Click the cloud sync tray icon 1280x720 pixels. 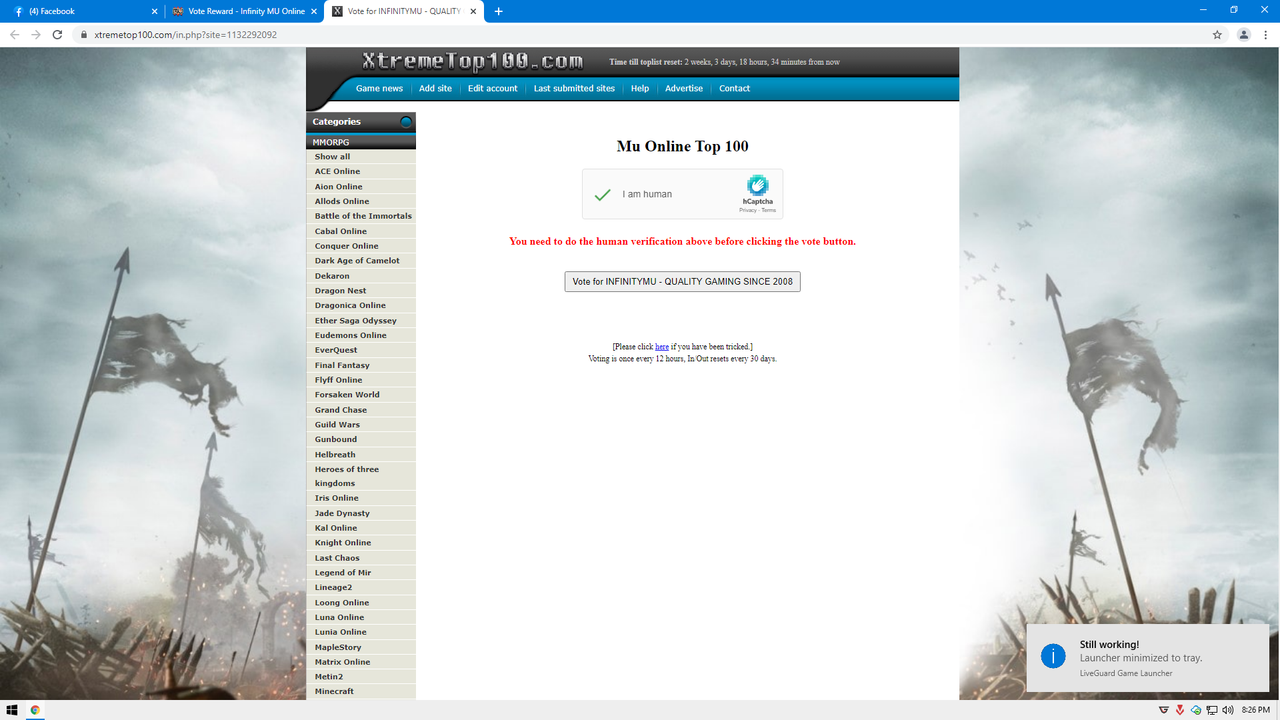[1196, 710]
